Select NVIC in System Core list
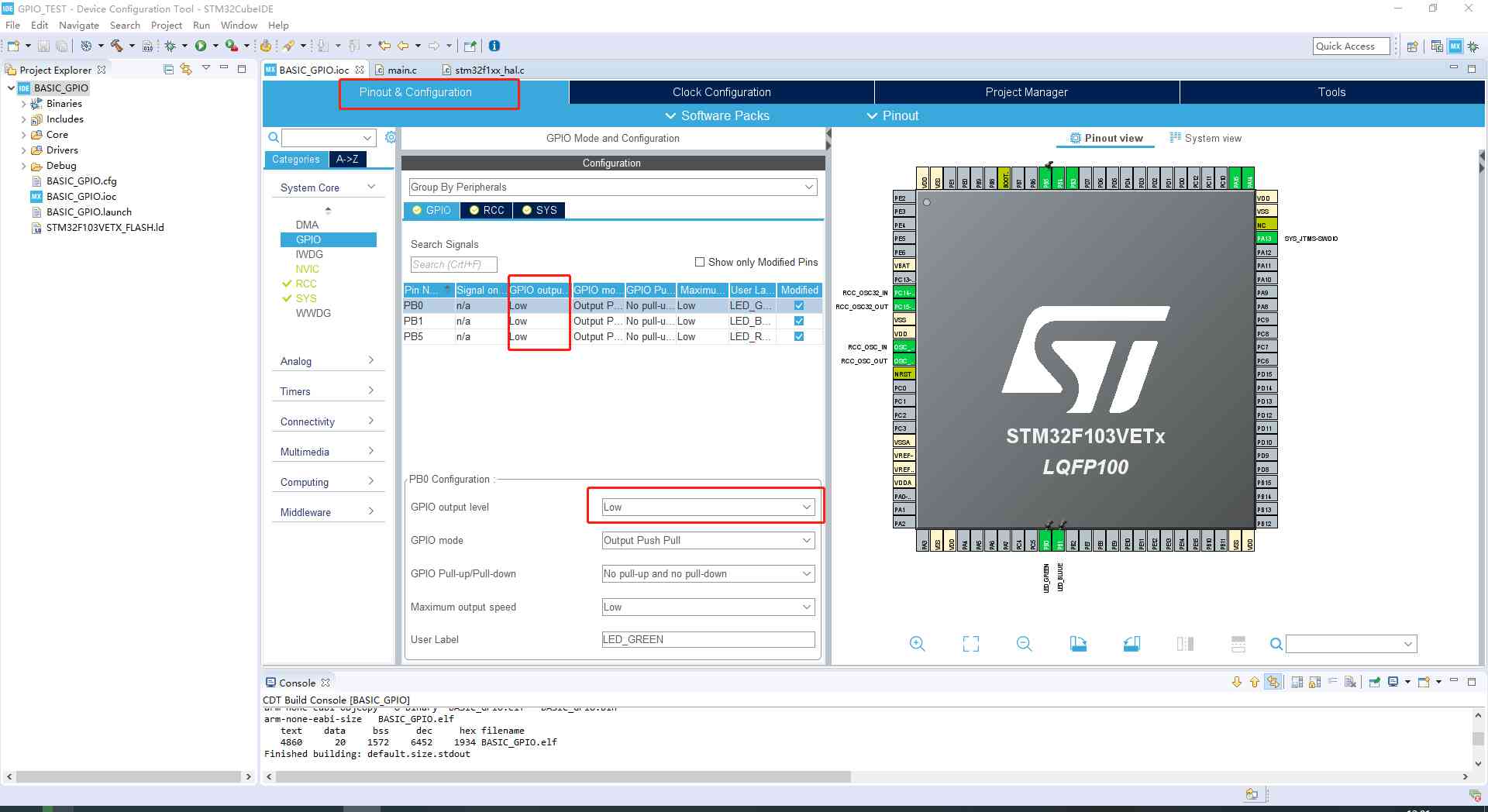Viewport: 1488px width, 812px height. (307, 269)
